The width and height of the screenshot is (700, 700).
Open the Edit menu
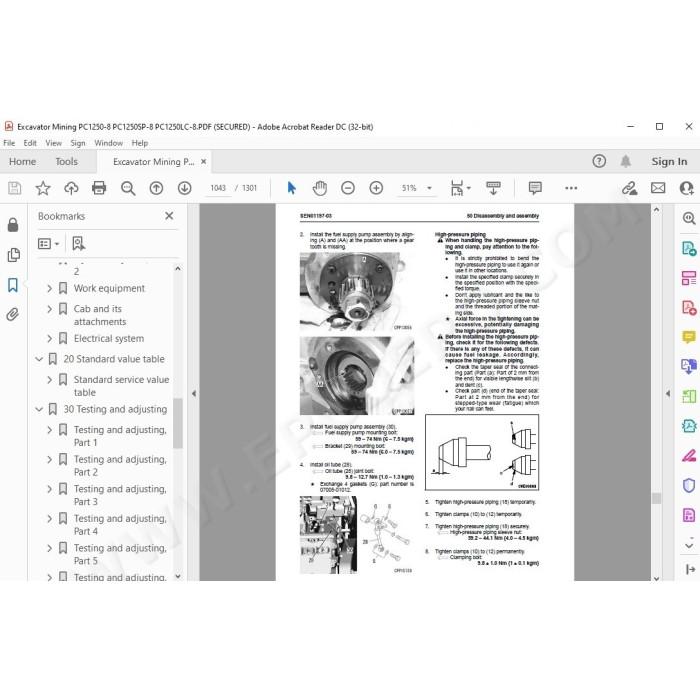pyautogui.click(x=30, y=143)
